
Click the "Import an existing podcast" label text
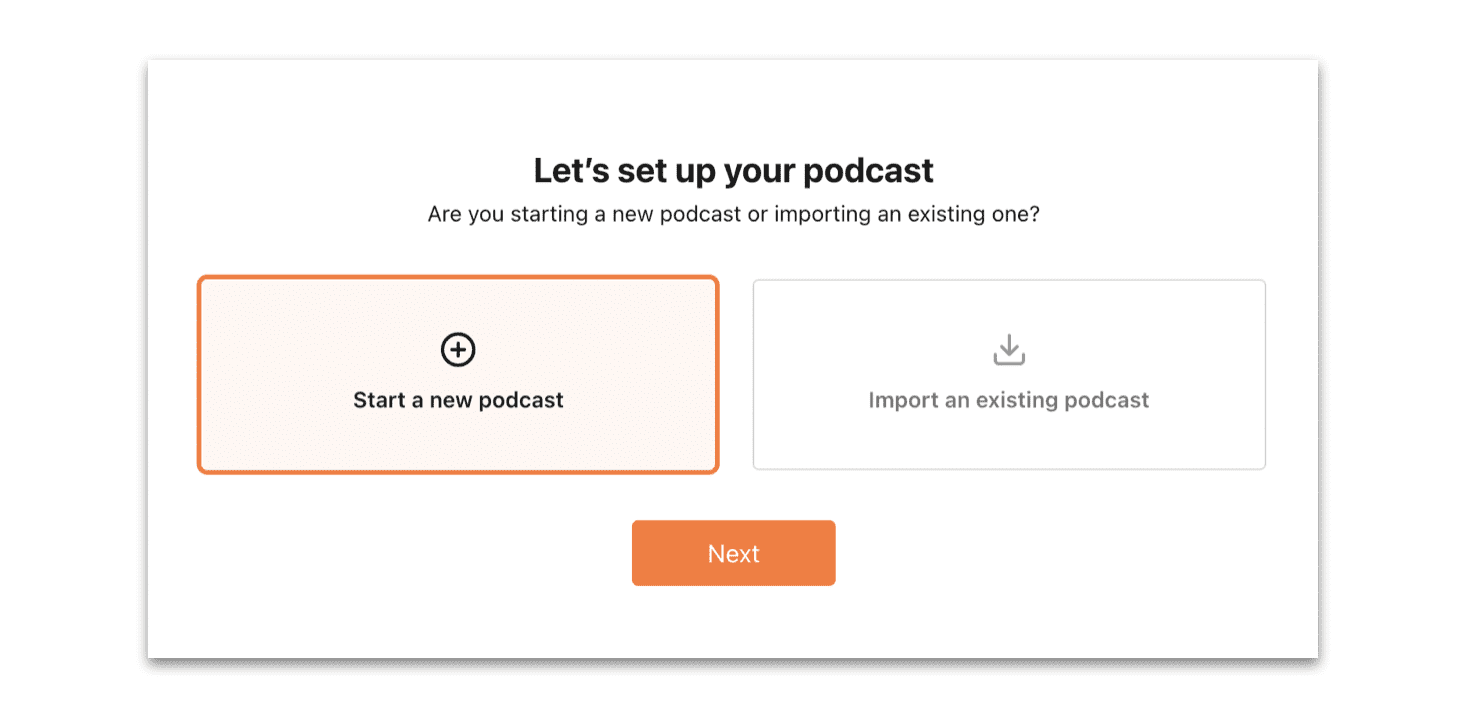pyautogui.click(x=1009, y=400)
